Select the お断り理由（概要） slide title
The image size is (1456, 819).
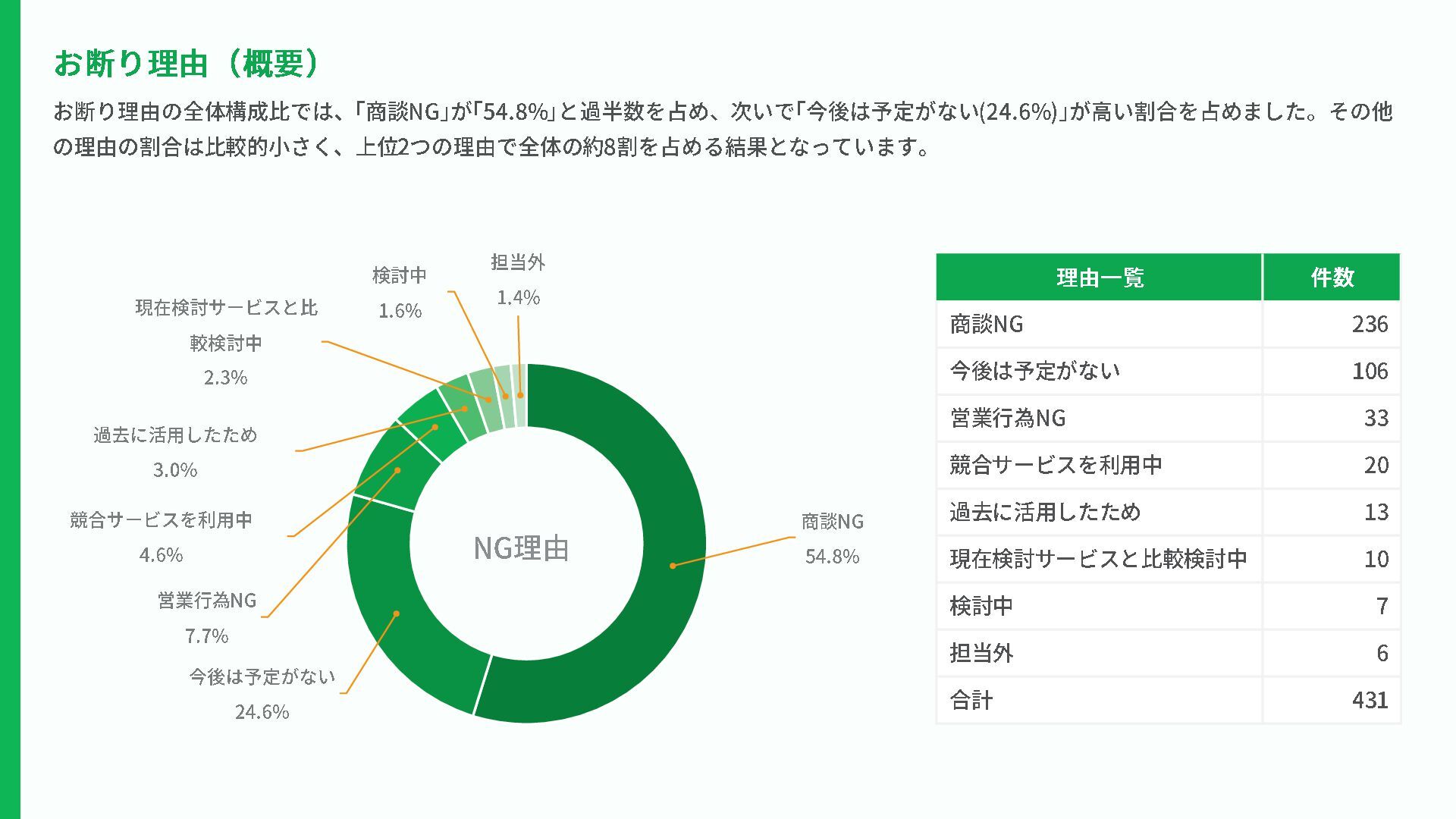(187, 63)
